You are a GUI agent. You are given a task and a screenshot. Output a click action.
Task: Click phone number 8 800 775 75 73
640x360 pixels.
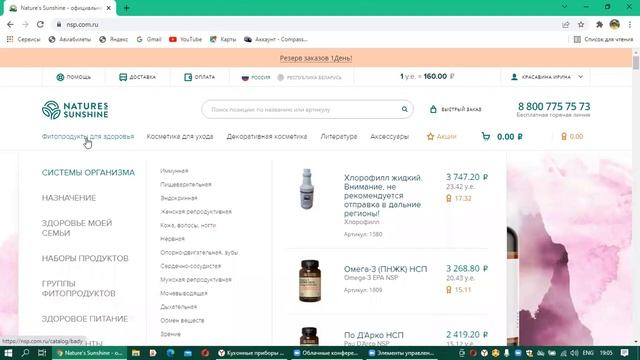point(554,107)
